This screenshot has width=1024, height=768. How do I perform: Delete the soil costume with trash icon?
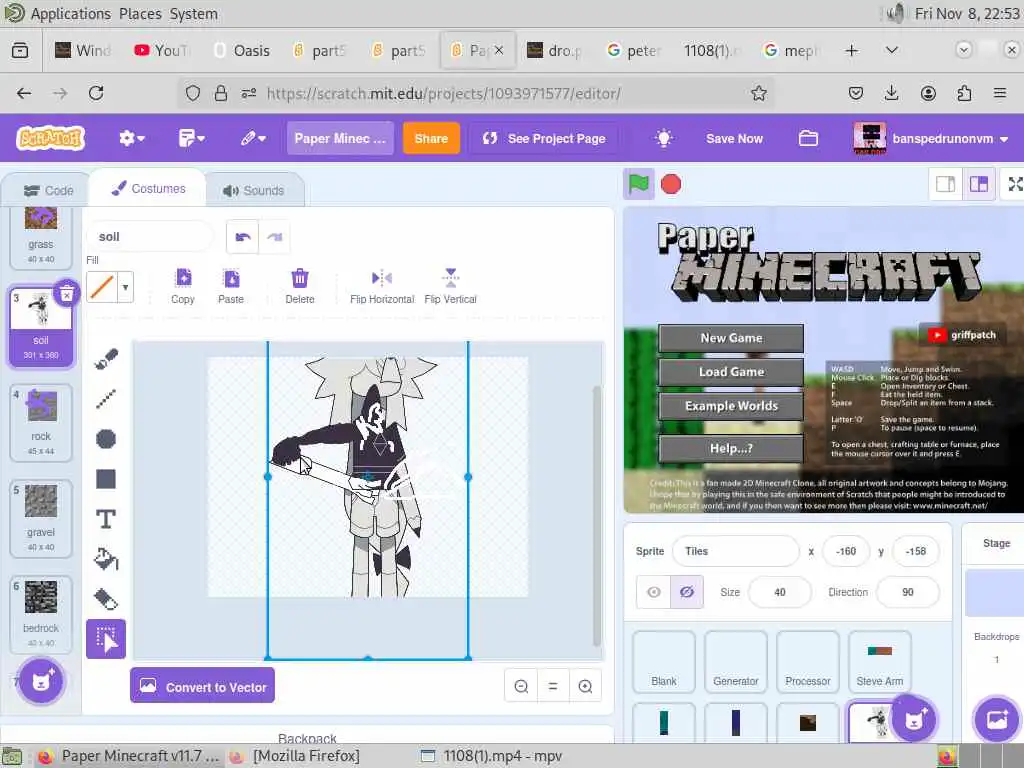67,295
